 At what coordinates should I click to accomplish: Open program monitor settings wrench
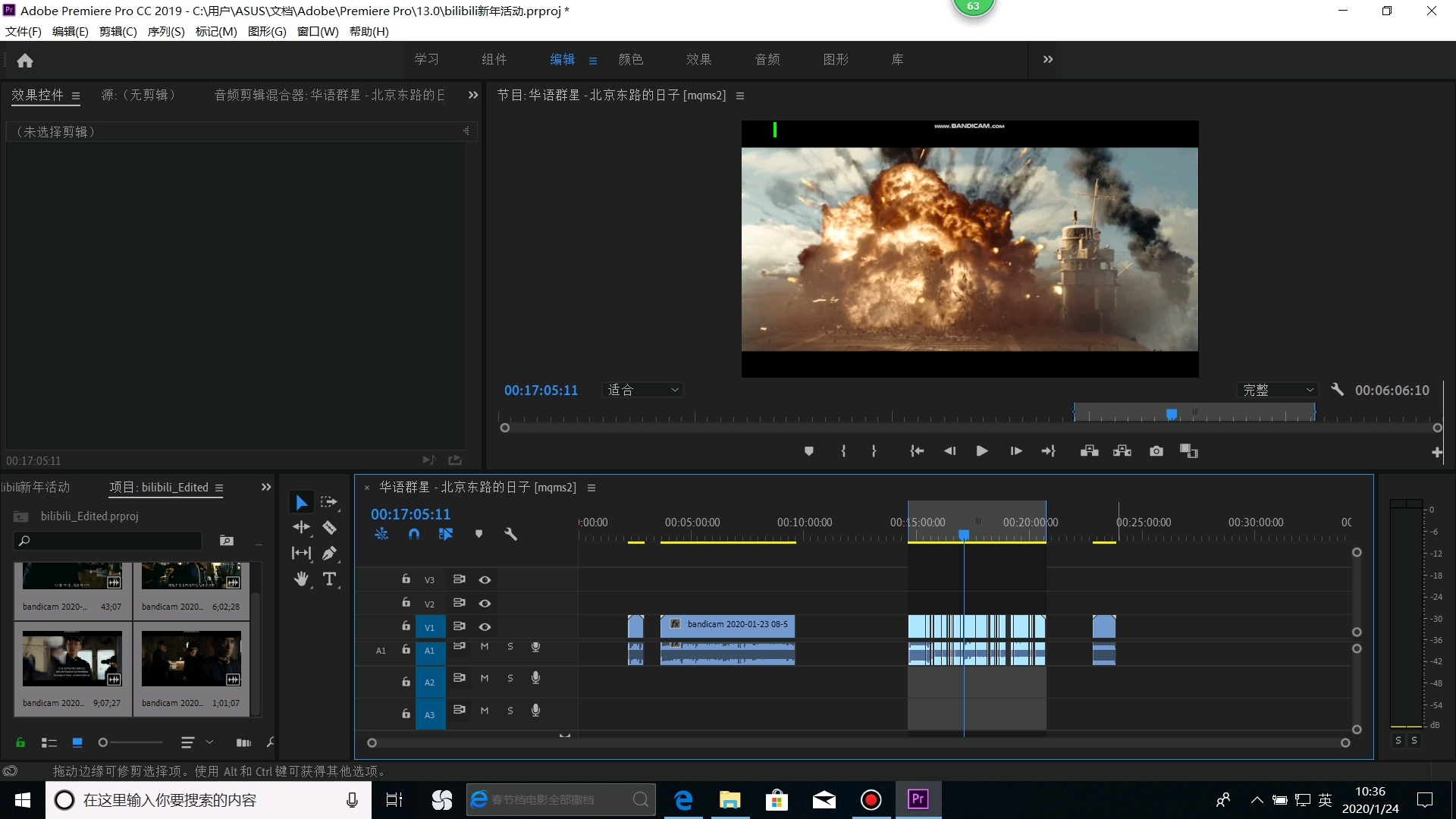point(1337,389)
